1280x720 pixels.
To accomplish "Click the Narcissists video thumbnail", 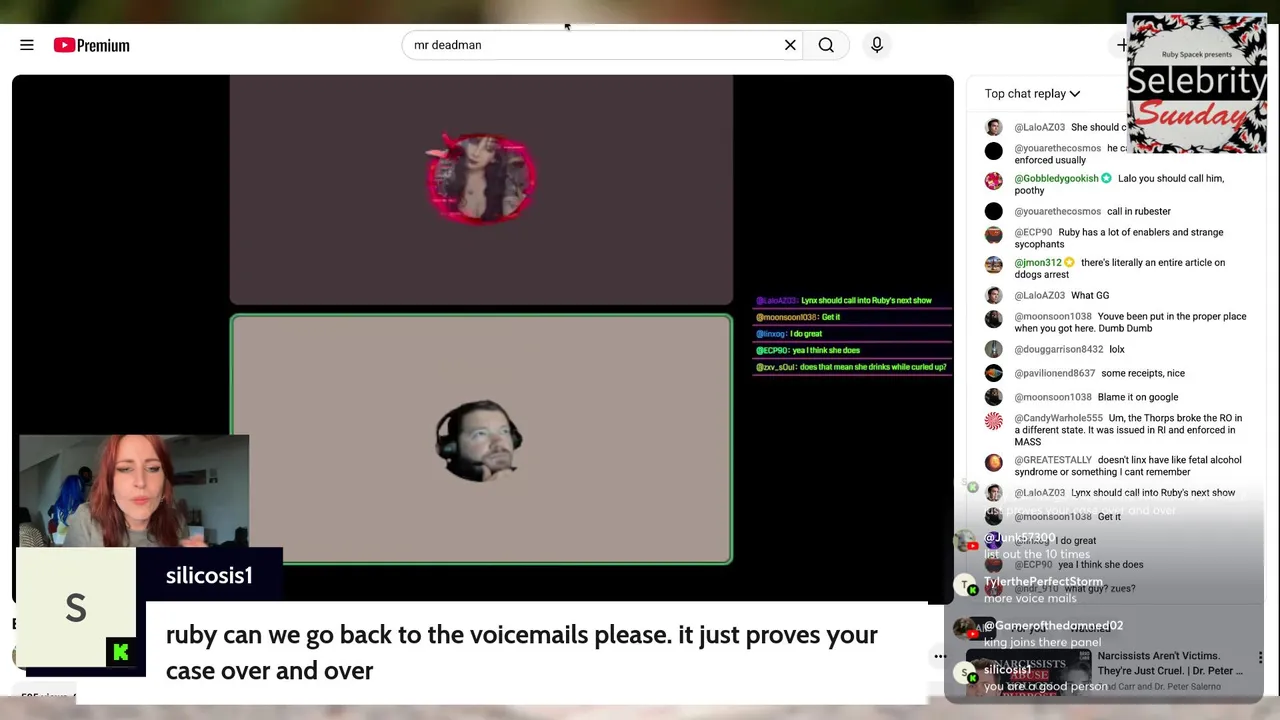I will pyautogui.click(x=1028, y=671).
